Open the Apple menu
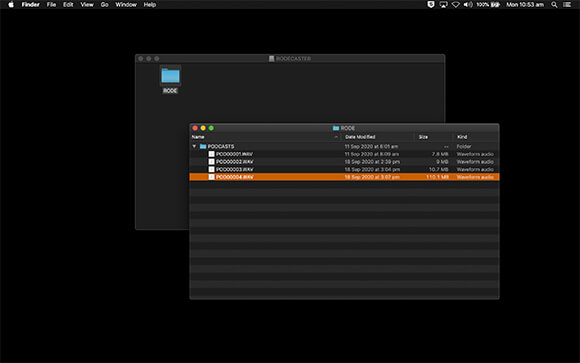 tap(11, 4)
